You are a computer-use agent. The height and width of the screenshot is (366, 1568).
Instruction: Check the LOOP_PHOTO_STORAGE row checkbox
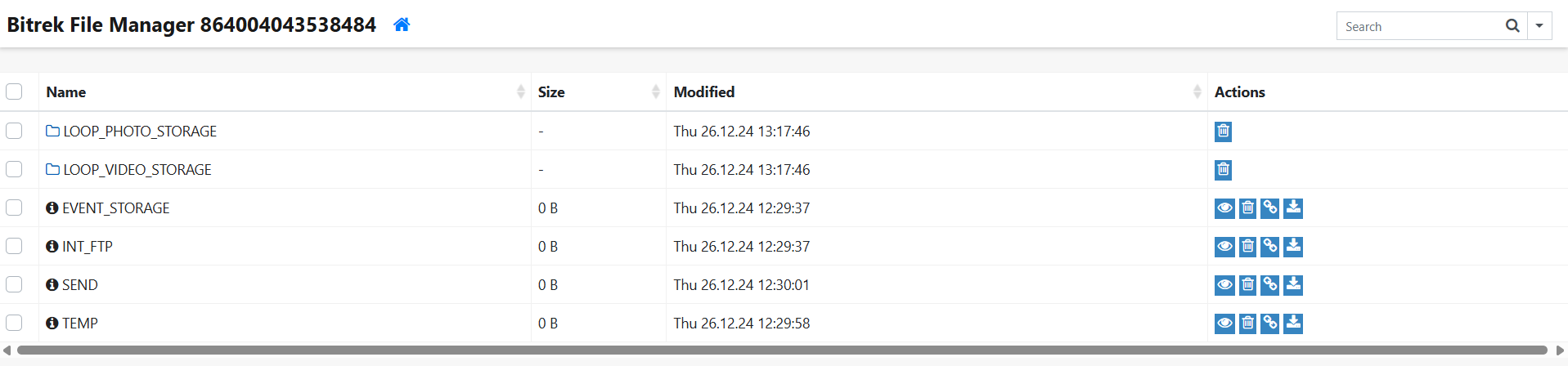tap(14, 131)
